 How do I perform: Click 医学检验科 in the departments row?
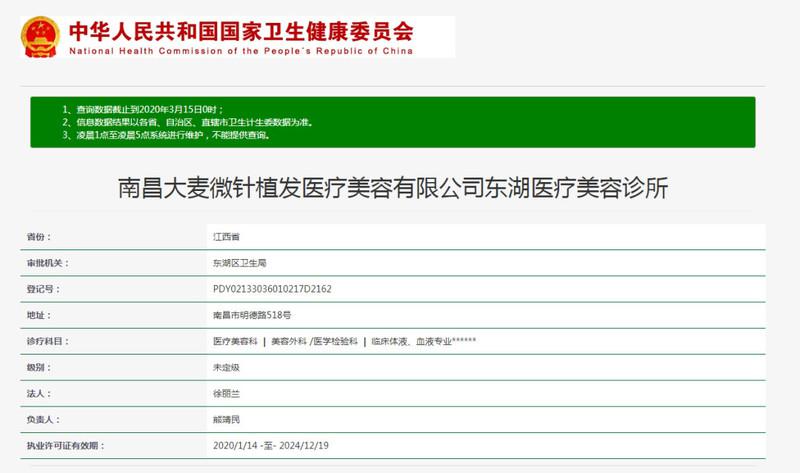[x=336, y=341]
